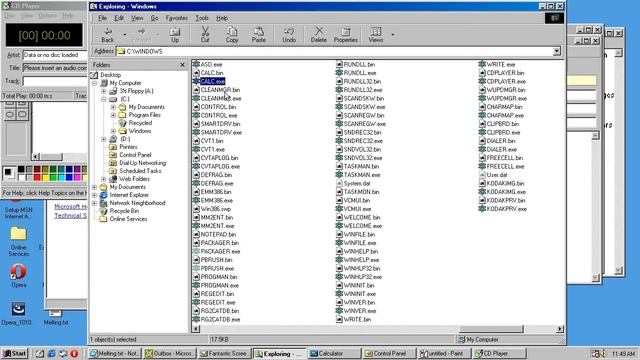The width and height of the screenshot is (640, 360).
Task: Open the Address bar dropdown
Action: click(x=557, y=51)
